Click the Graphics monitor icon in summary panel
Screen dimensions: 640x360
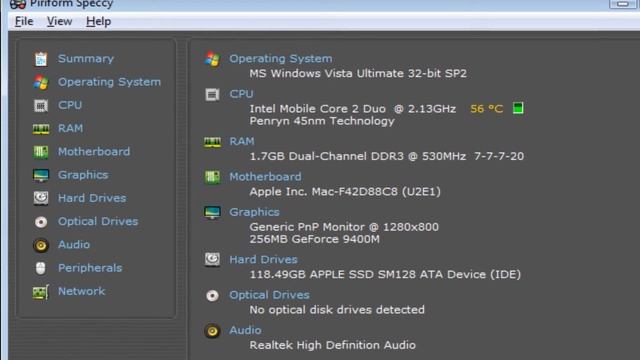coord(212,213)
